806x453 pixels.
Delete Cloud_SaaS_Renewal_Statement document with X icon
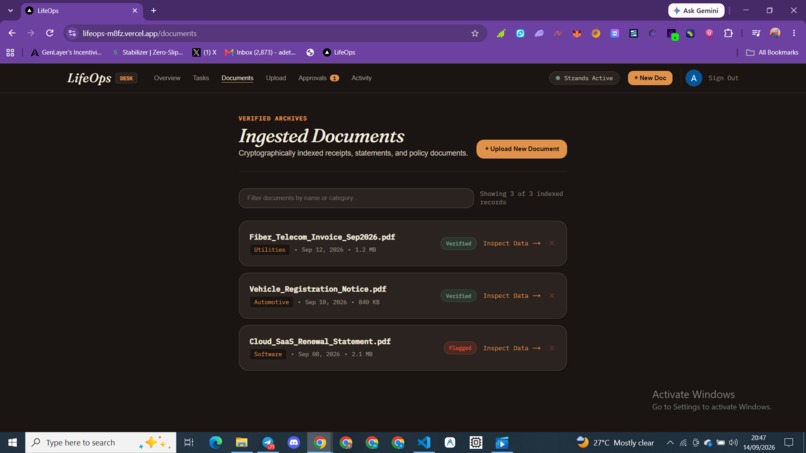coord(552,348)
